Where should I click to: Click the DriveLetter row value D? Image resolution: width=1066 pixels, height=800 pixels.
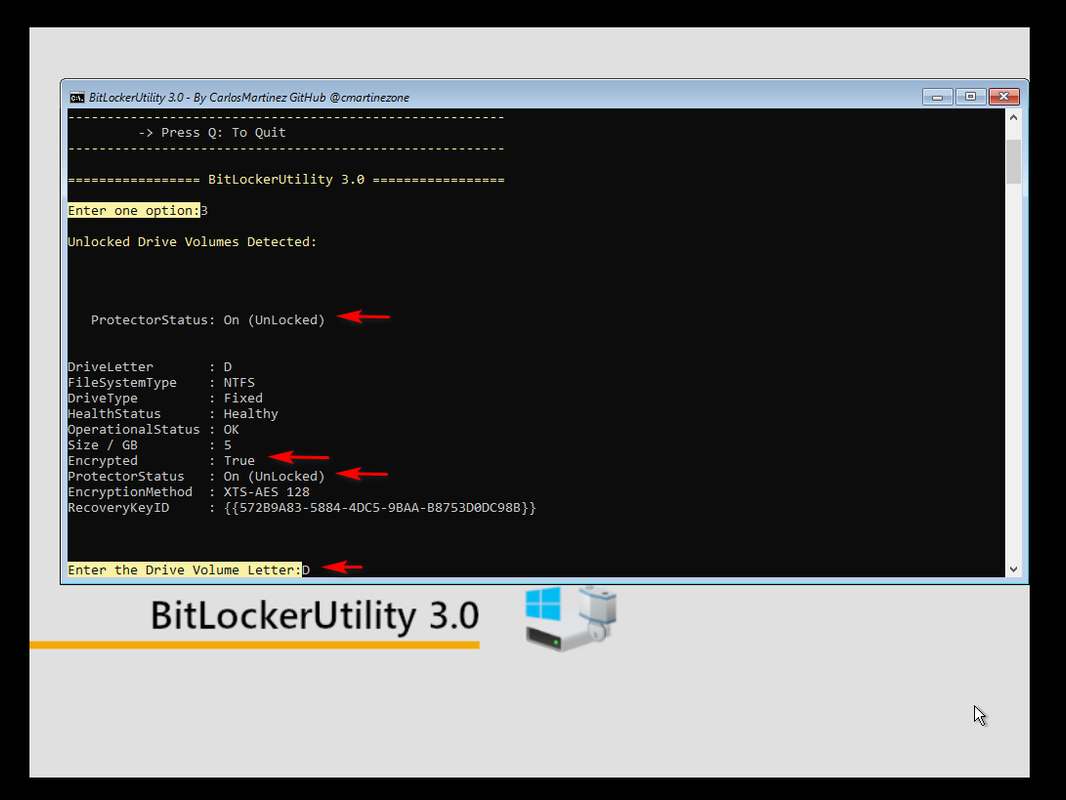click(228, 367)
